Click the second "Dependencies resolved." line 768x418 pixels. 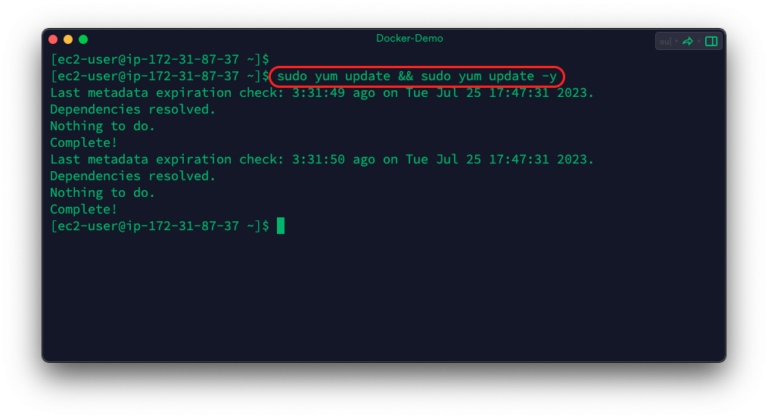133,176
